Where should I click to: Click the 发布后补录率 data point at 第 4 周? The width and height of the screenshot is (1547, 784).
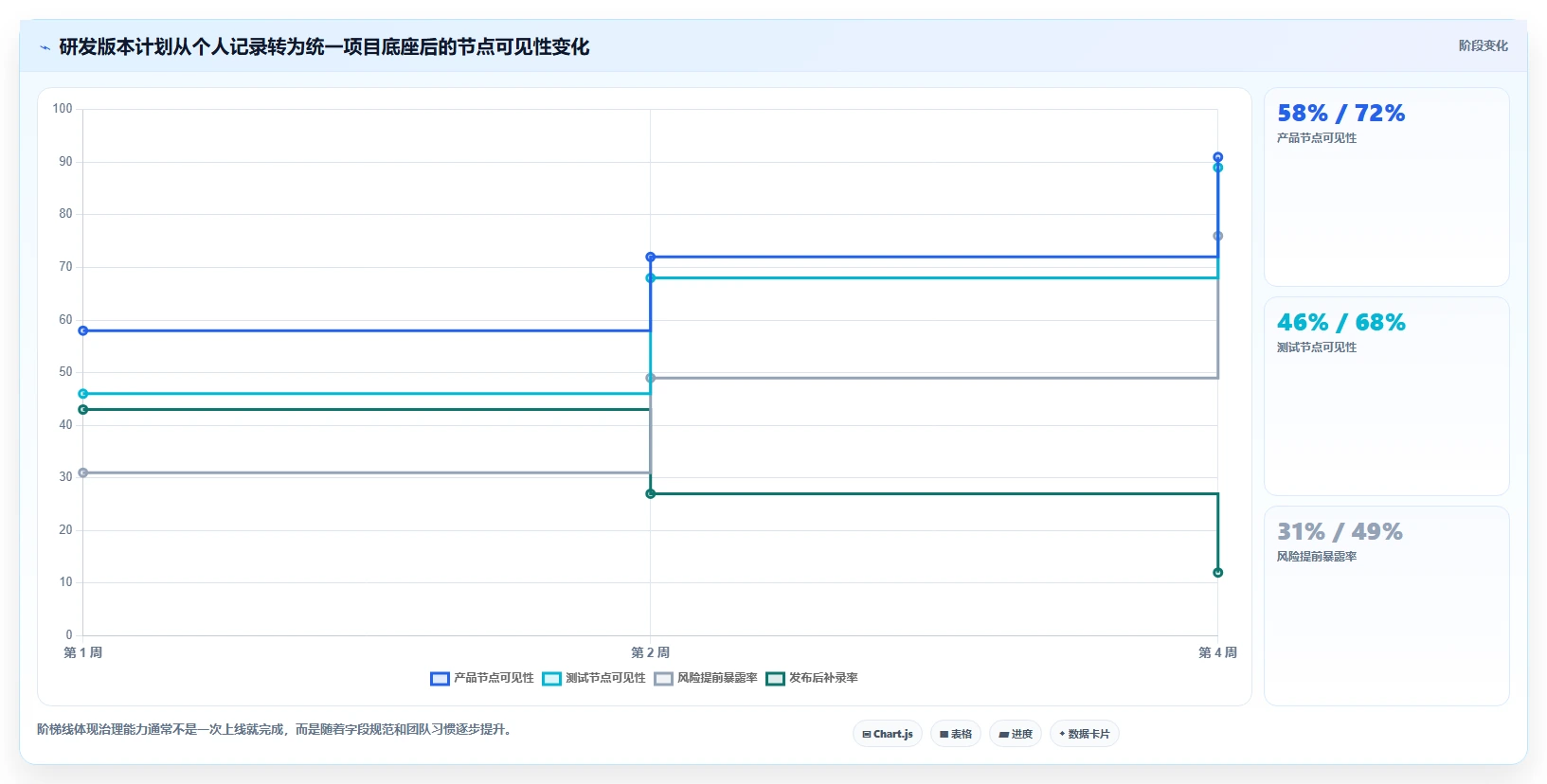click(1217, 573)
